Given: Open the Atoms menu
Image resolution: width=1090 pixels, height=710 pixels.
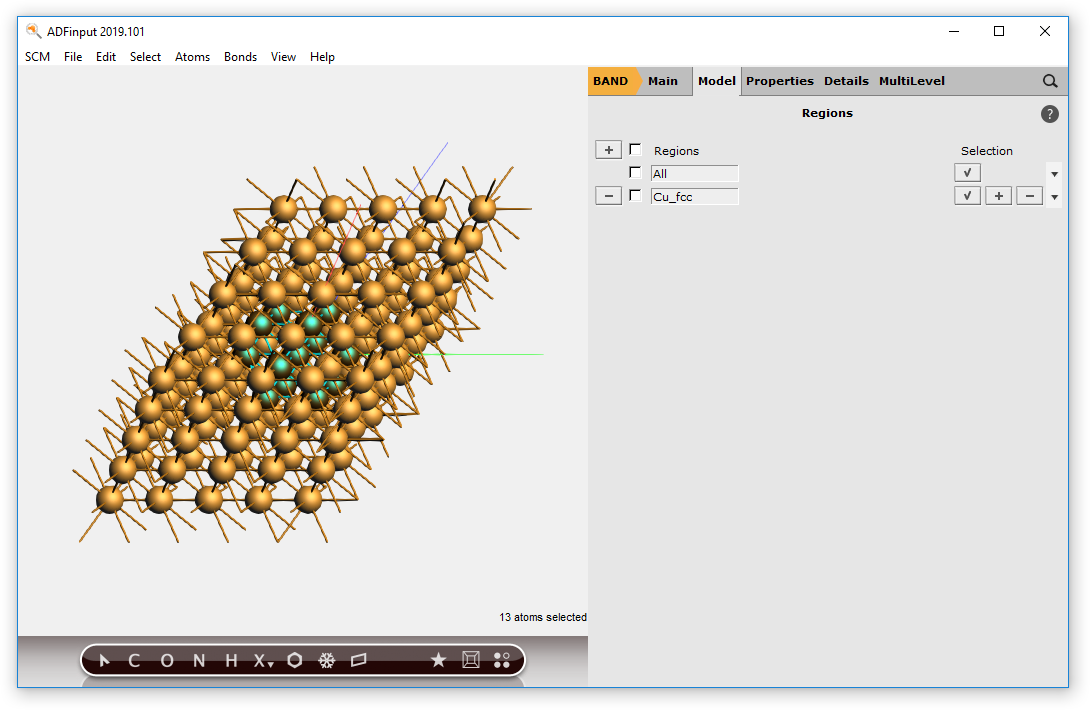Looking at the screenshot, I should pos(192,57).
